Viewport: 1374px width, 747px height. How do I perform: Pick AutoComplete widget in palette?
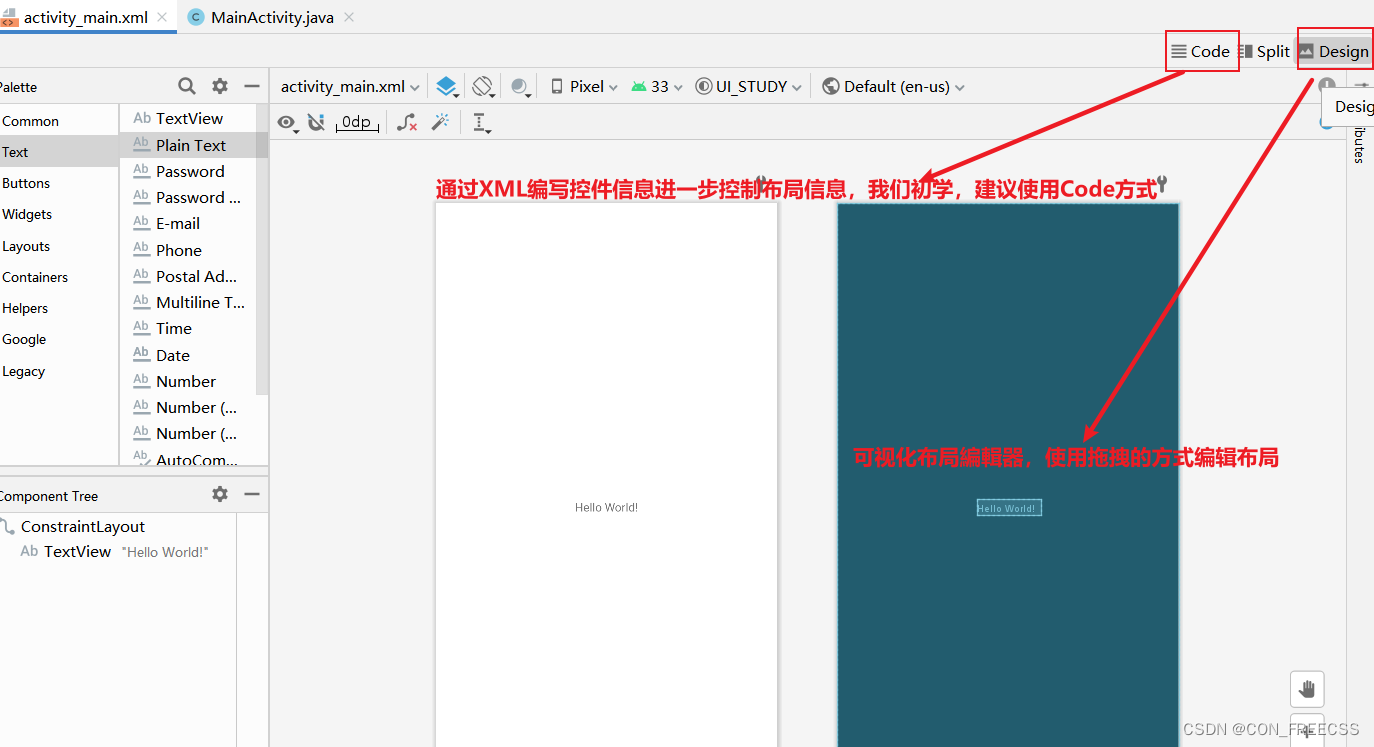click(188, 458)
